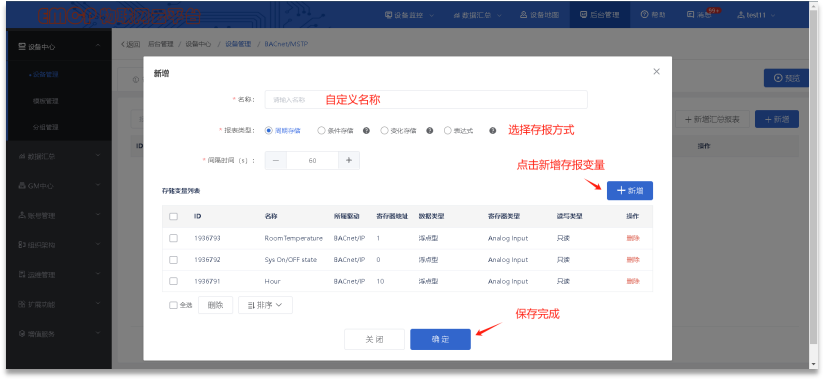Click the 设备地图 icon in top bar
This screenshot has width=824, height=380.
click(x=523, y=15)
